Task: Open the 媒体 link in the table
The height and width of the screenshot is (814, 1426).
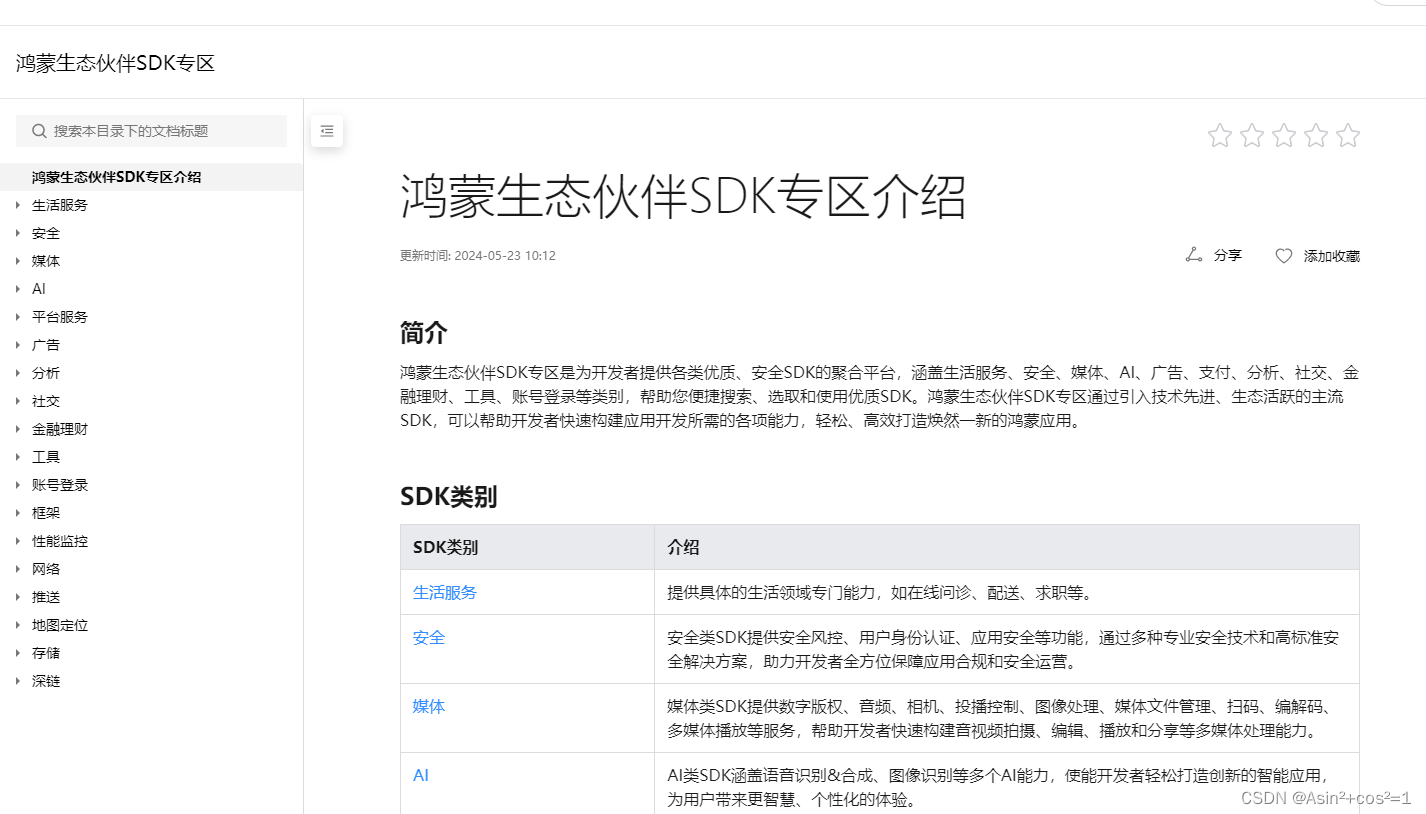Action: 429,706
